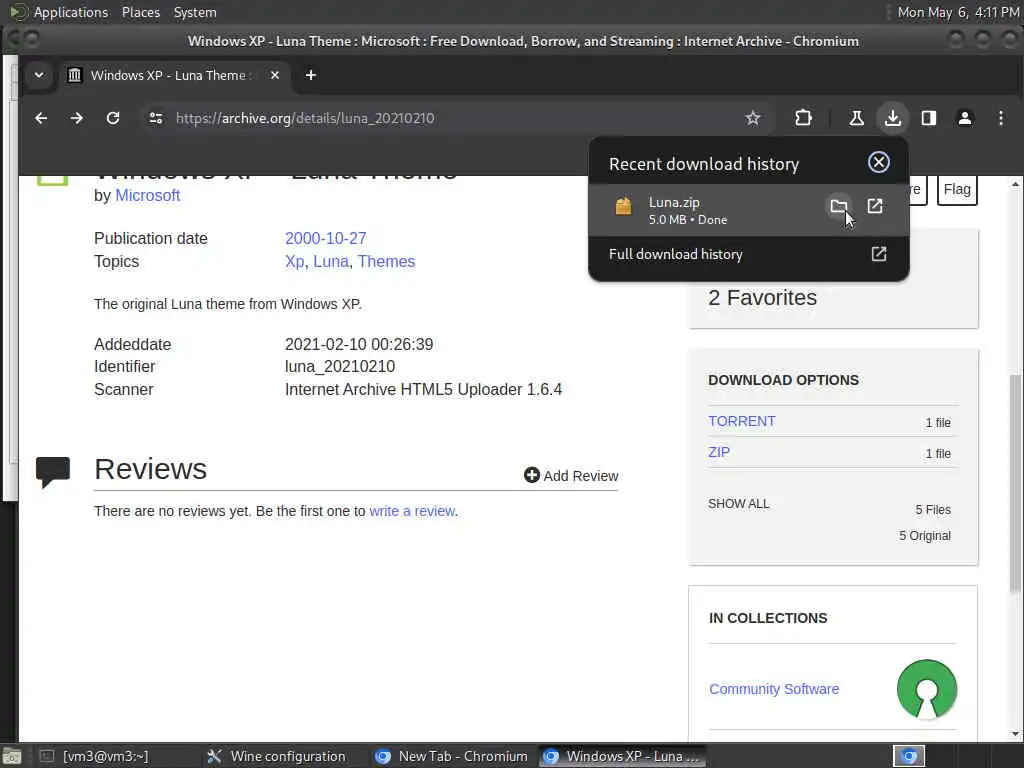Open the Places menu
The height and width of the screenshot is (768, 1024).
tap(140, 12)
